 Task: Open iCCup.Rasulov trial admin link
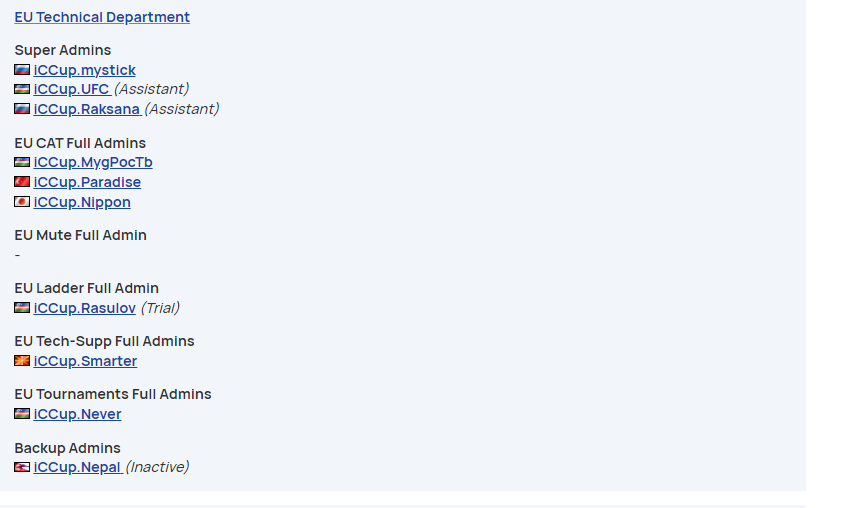point(85,308)
